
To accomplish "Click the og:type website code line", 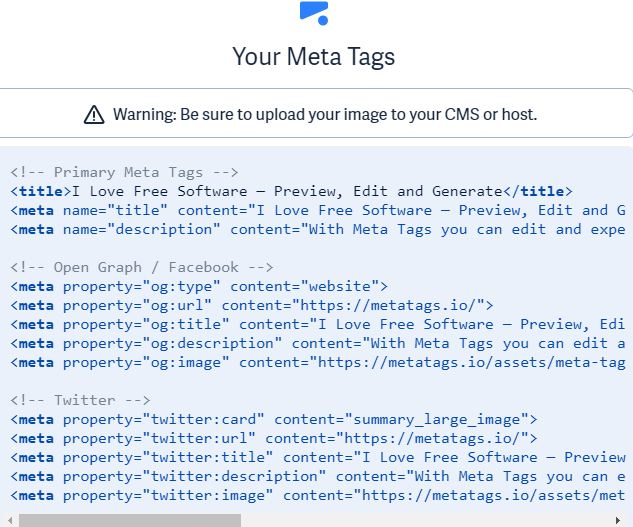I will point(199,286).
